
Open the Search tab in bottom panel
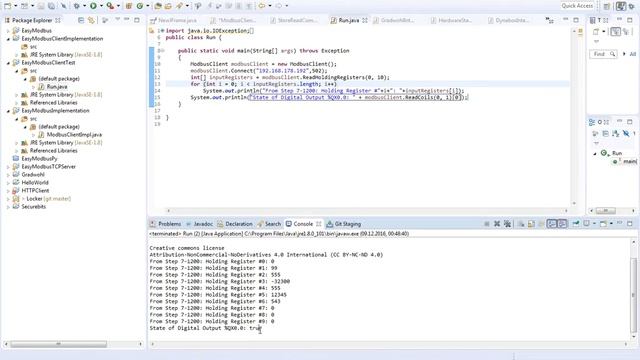(269, 224)
